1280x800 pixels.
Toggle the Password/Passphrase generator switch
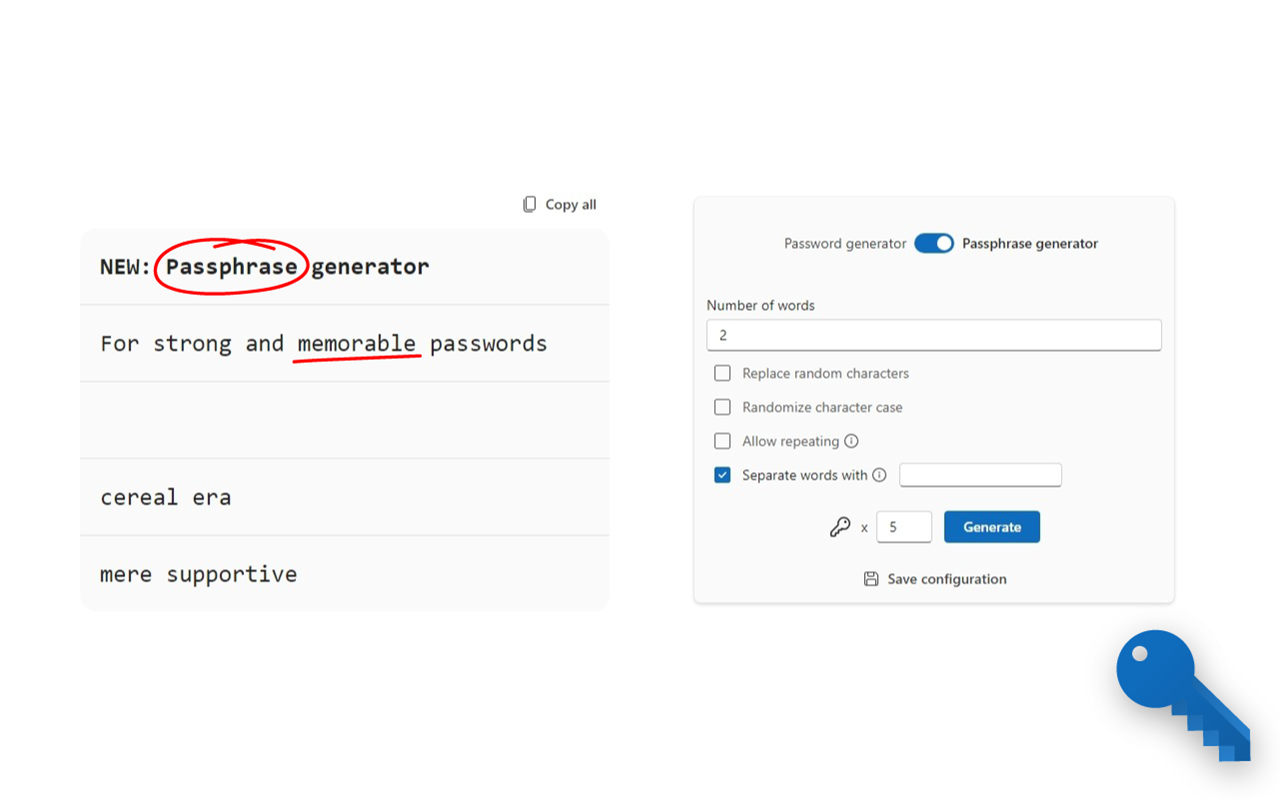point(934,244)
